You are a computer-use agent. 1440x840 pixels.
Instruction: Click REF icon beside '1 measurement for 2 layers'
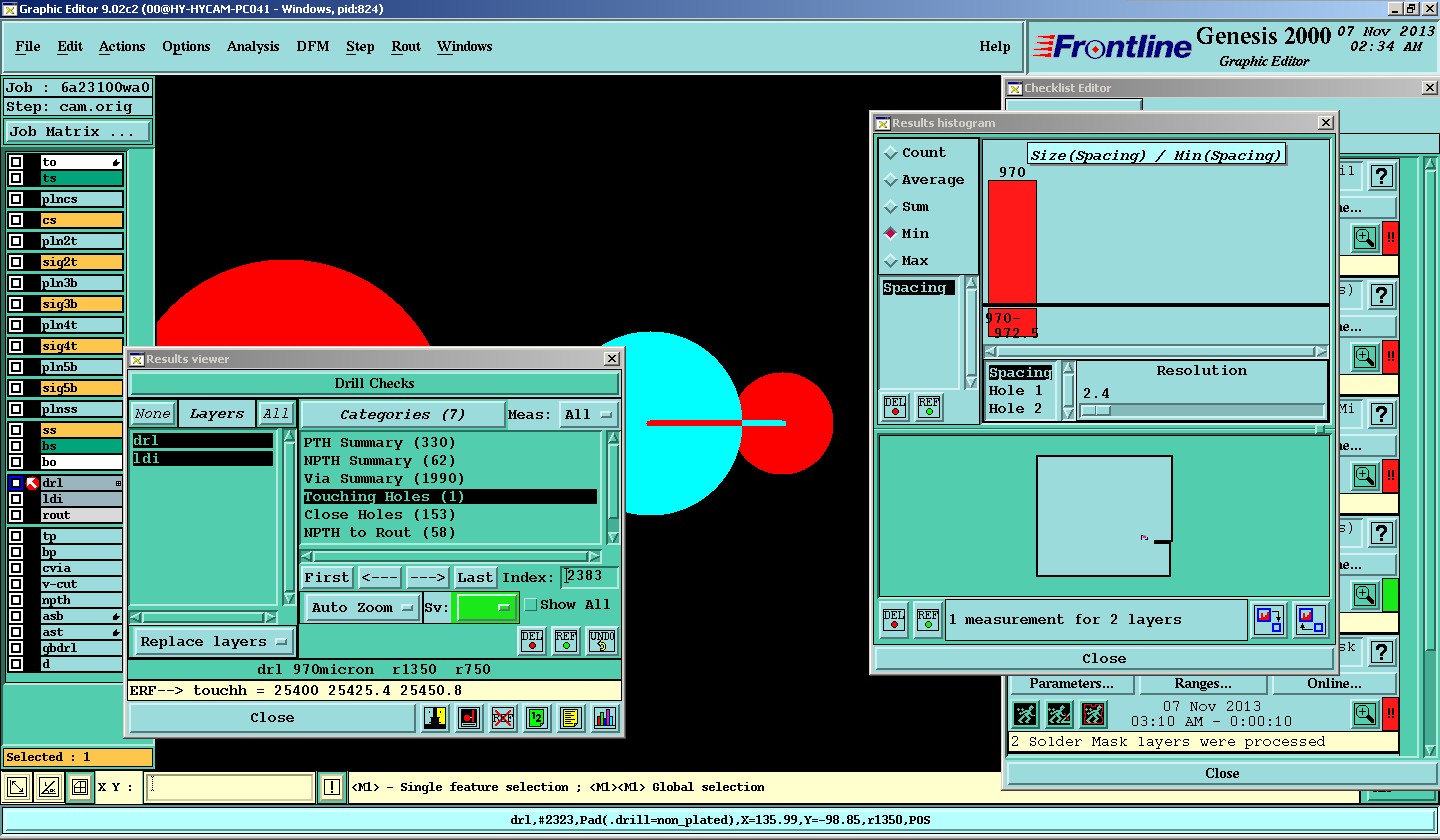928,619
